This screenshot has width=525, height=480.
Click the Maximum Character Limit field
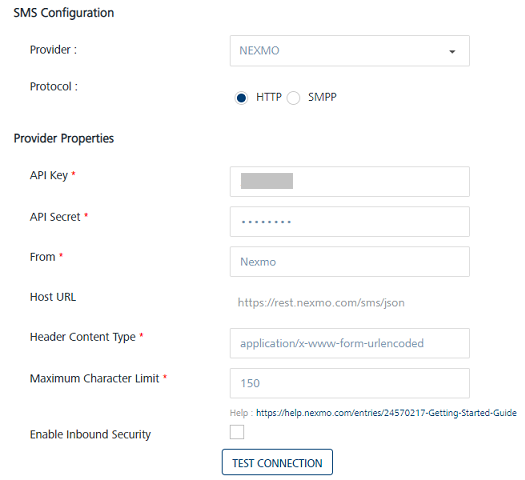[x=350, y=383]
